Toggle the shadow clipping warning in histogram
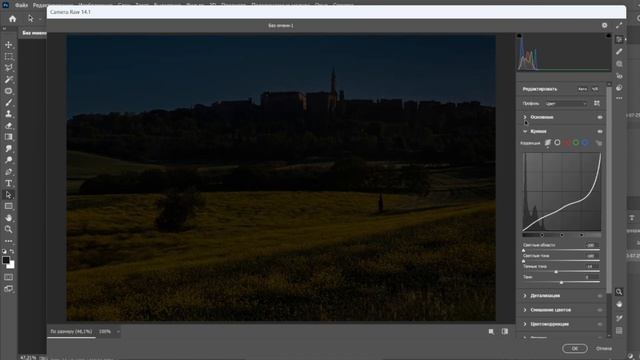 (519, 36)
